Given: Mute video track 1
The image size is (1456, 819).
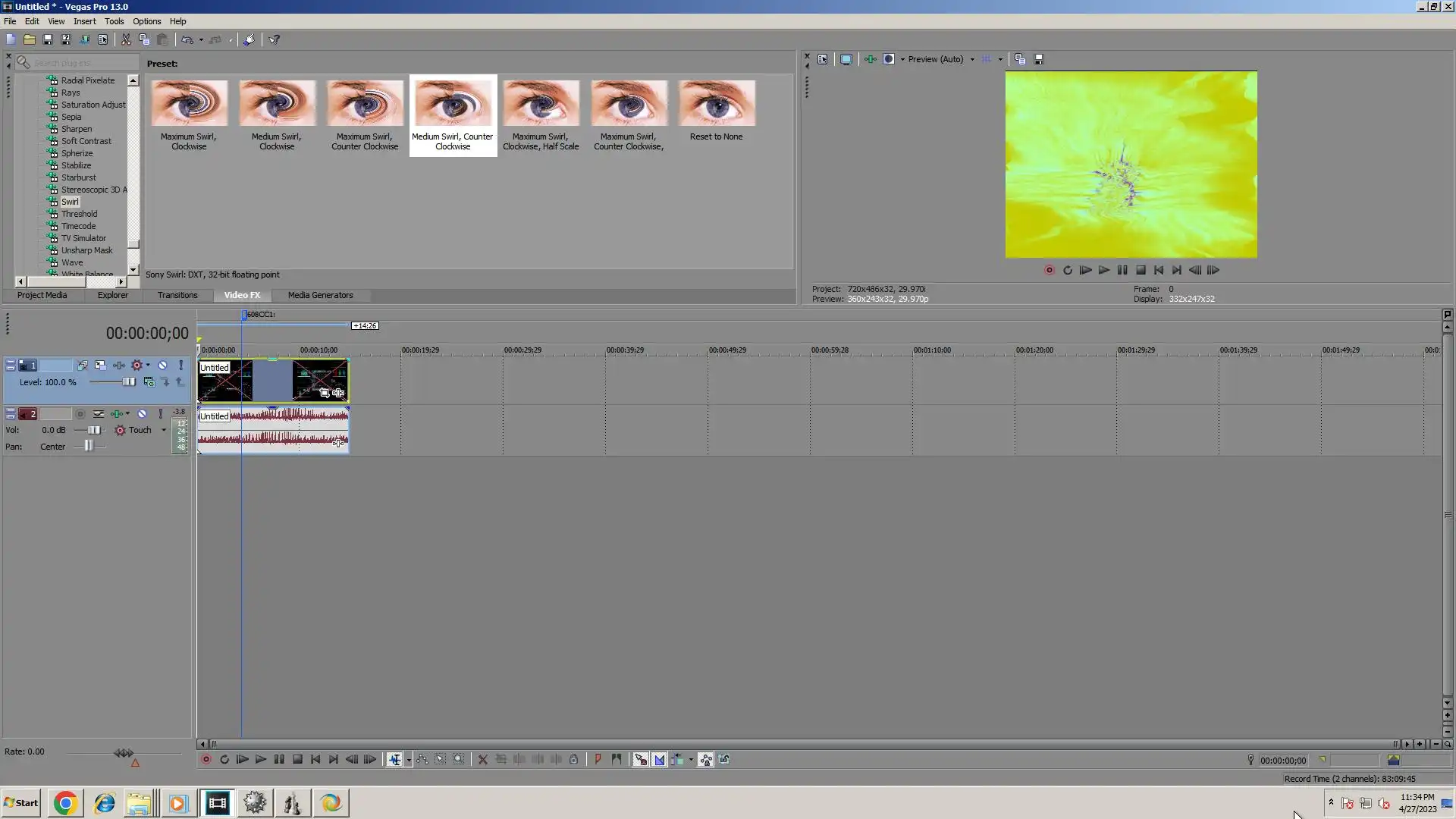Looking at the screenshot, I should pos(162,366).
